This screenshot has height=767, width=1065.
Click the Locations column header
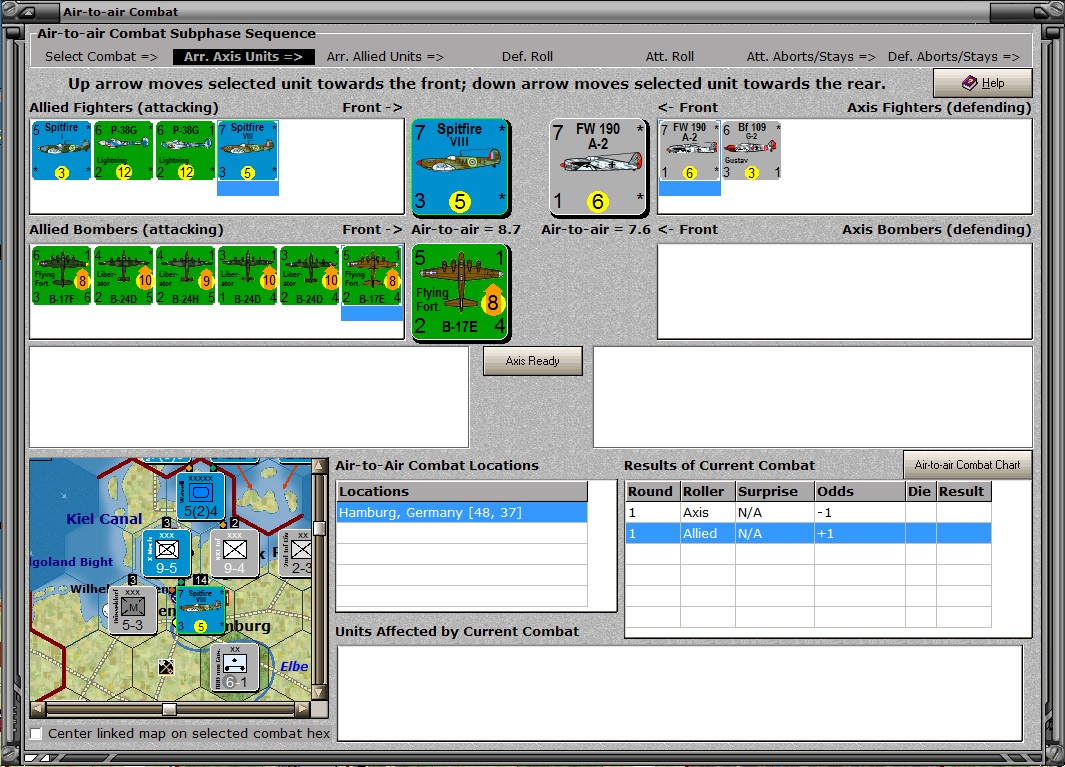tap(462, 492)
